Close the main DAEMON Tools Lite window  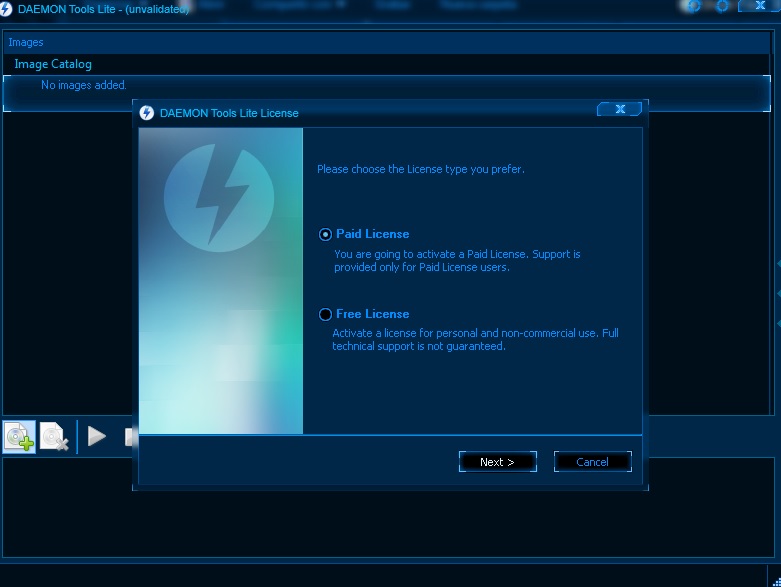coord(760,5)
